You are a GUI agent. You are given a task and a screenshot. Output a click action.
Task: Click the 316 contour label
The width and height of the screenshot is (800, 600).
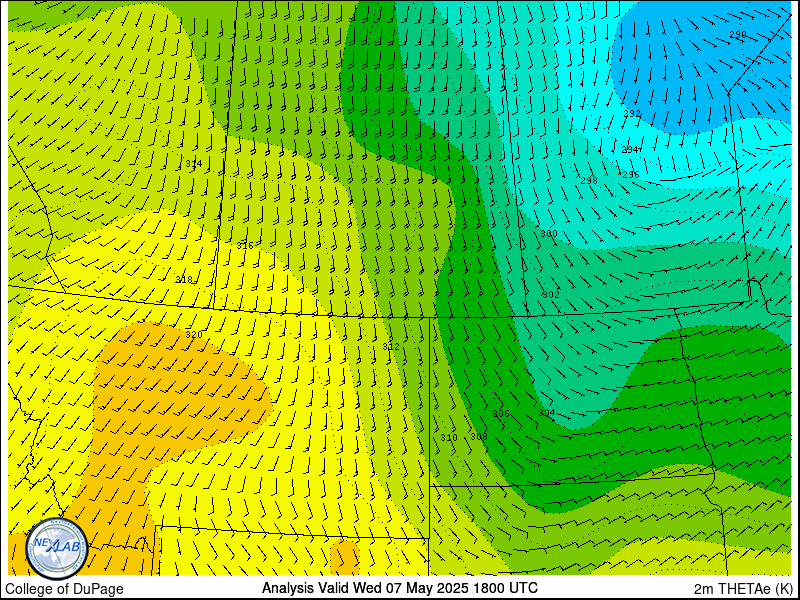[244, 245]
